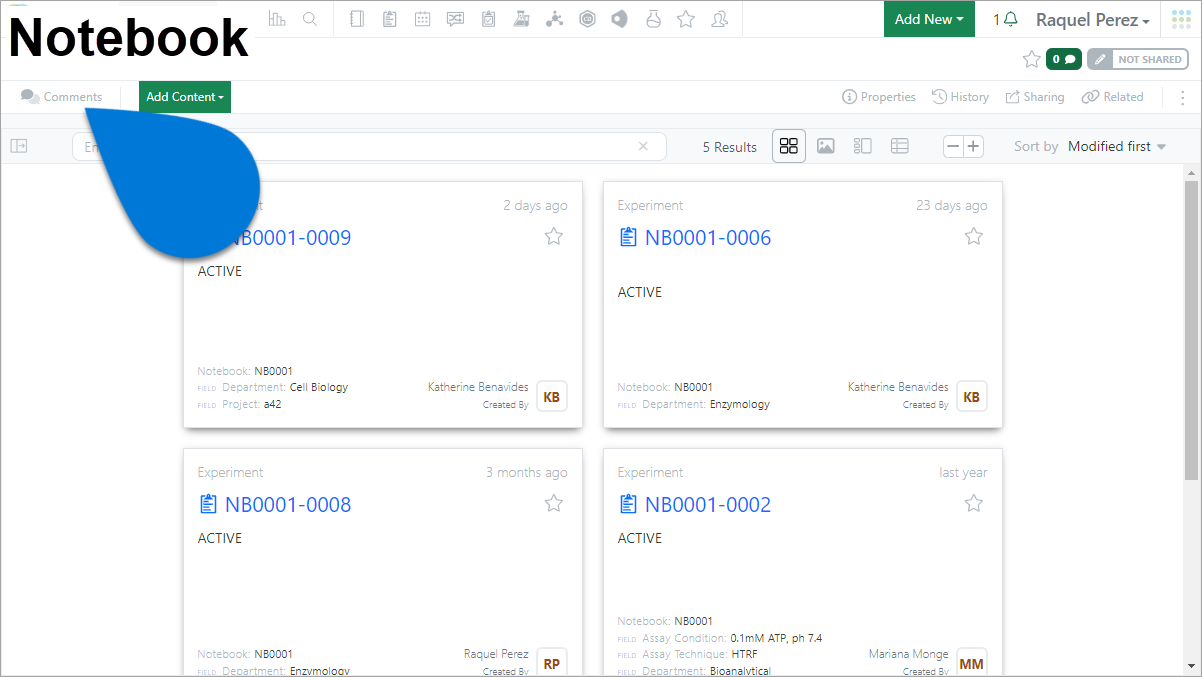The width and height of the screenshot is (1202, 677).
Task: Click the '5 Results' count text
Action: coord(730,147)
